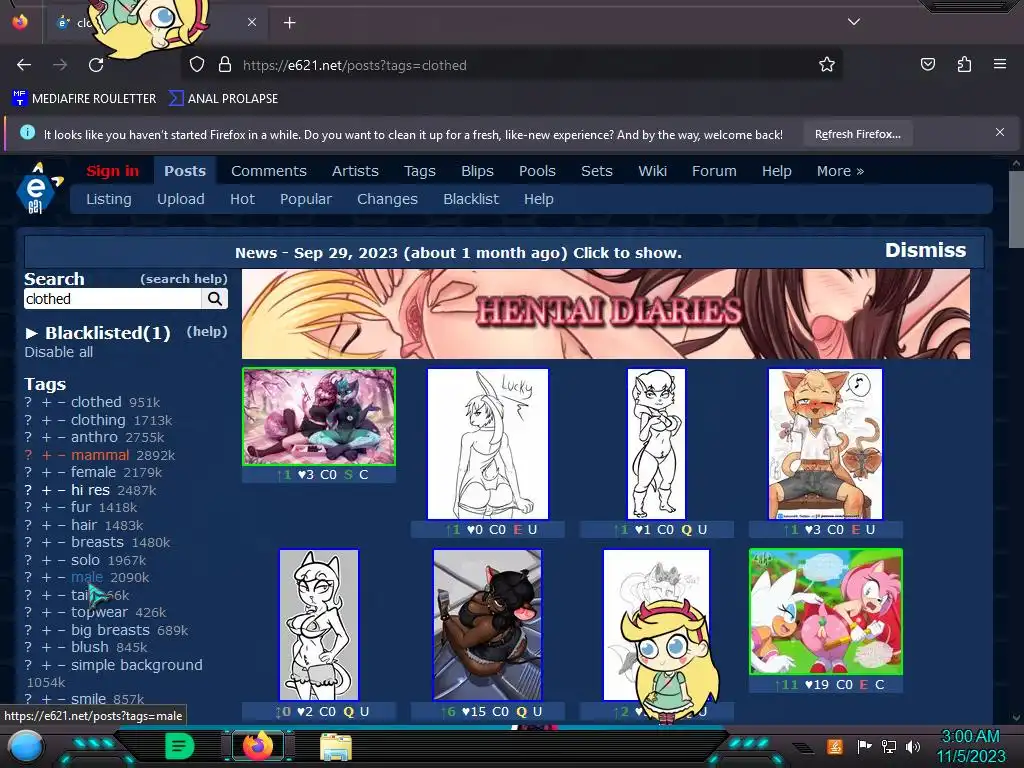Bookmark this page with the star icon

[x=827, y=65]
